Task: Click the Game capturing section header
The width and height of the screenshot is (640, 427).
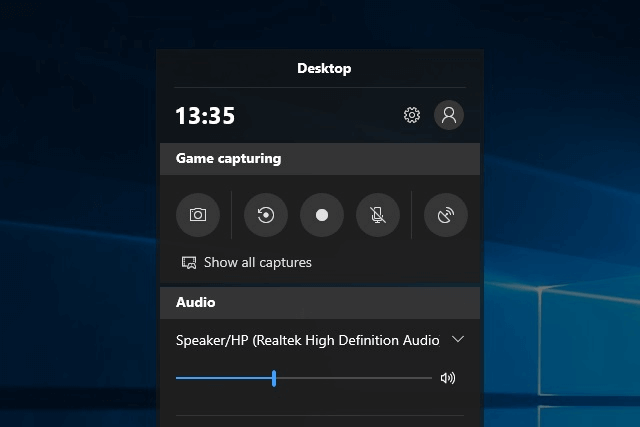Action: tap(320, 159)
